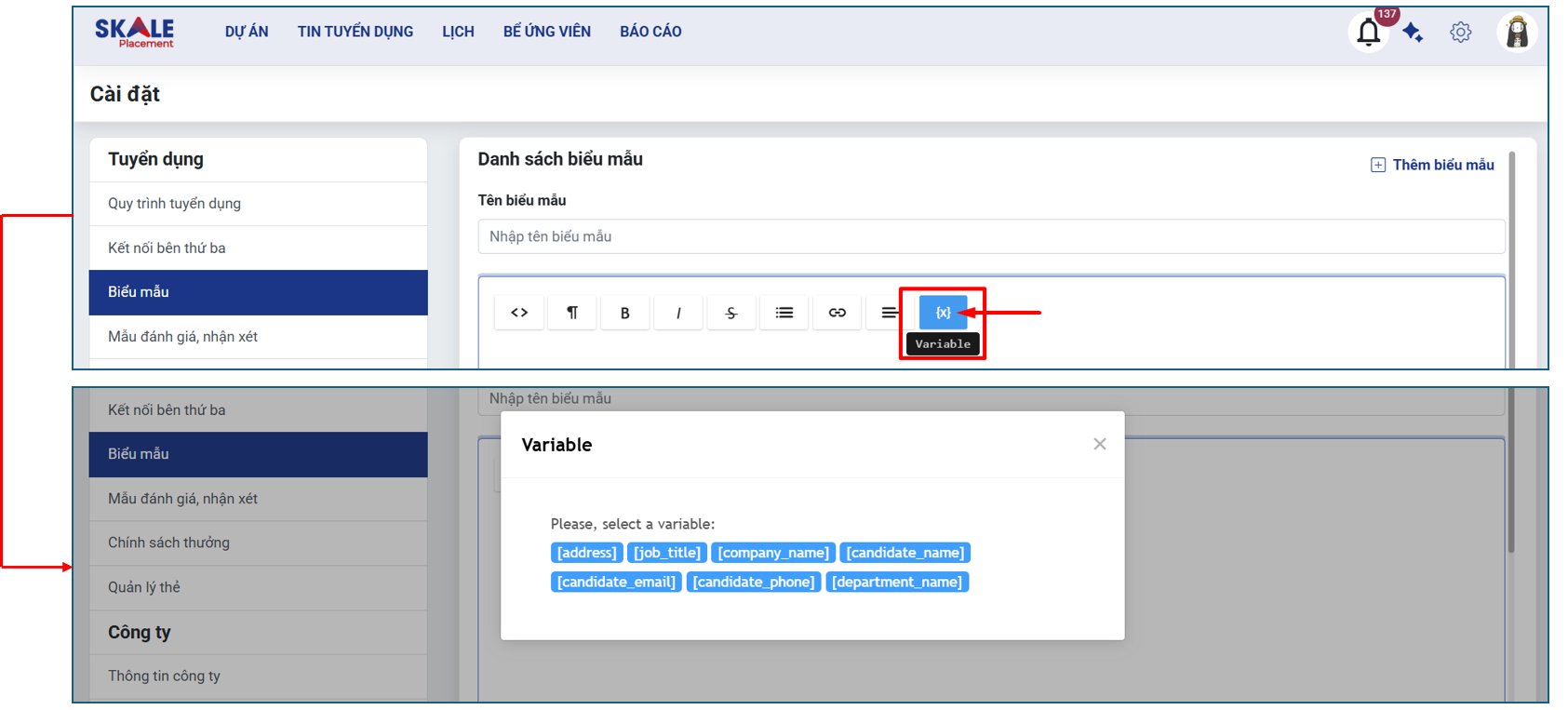1568x710 pixels.
Task: Click the paragraph format icon
Action: point(572,313)
